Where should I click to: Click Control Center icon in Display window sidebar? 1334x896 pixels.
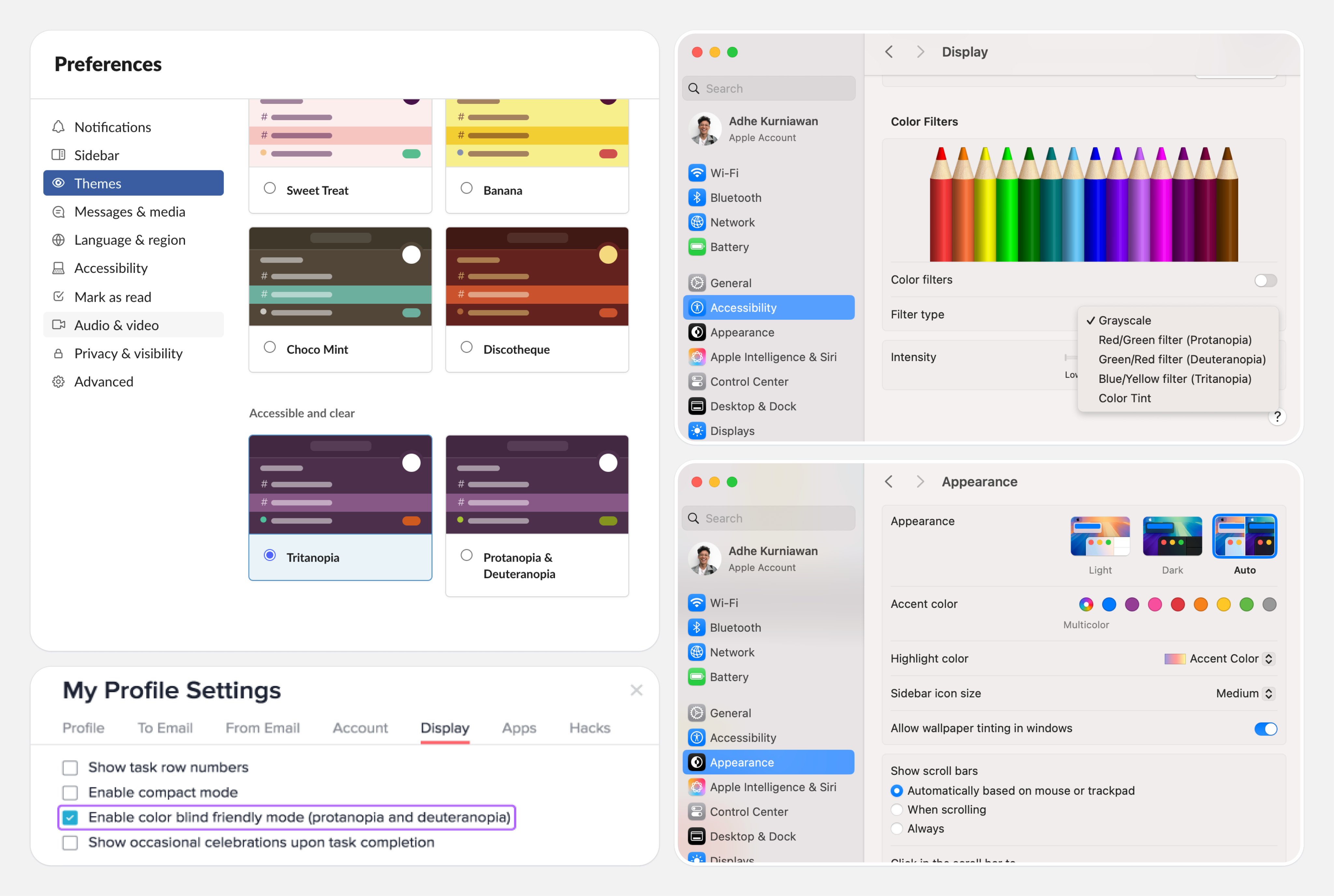(697, 381)
